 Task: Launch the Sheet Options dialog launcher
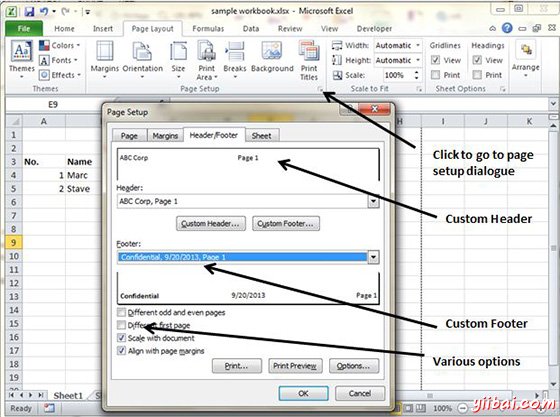(x=502, y=89)
